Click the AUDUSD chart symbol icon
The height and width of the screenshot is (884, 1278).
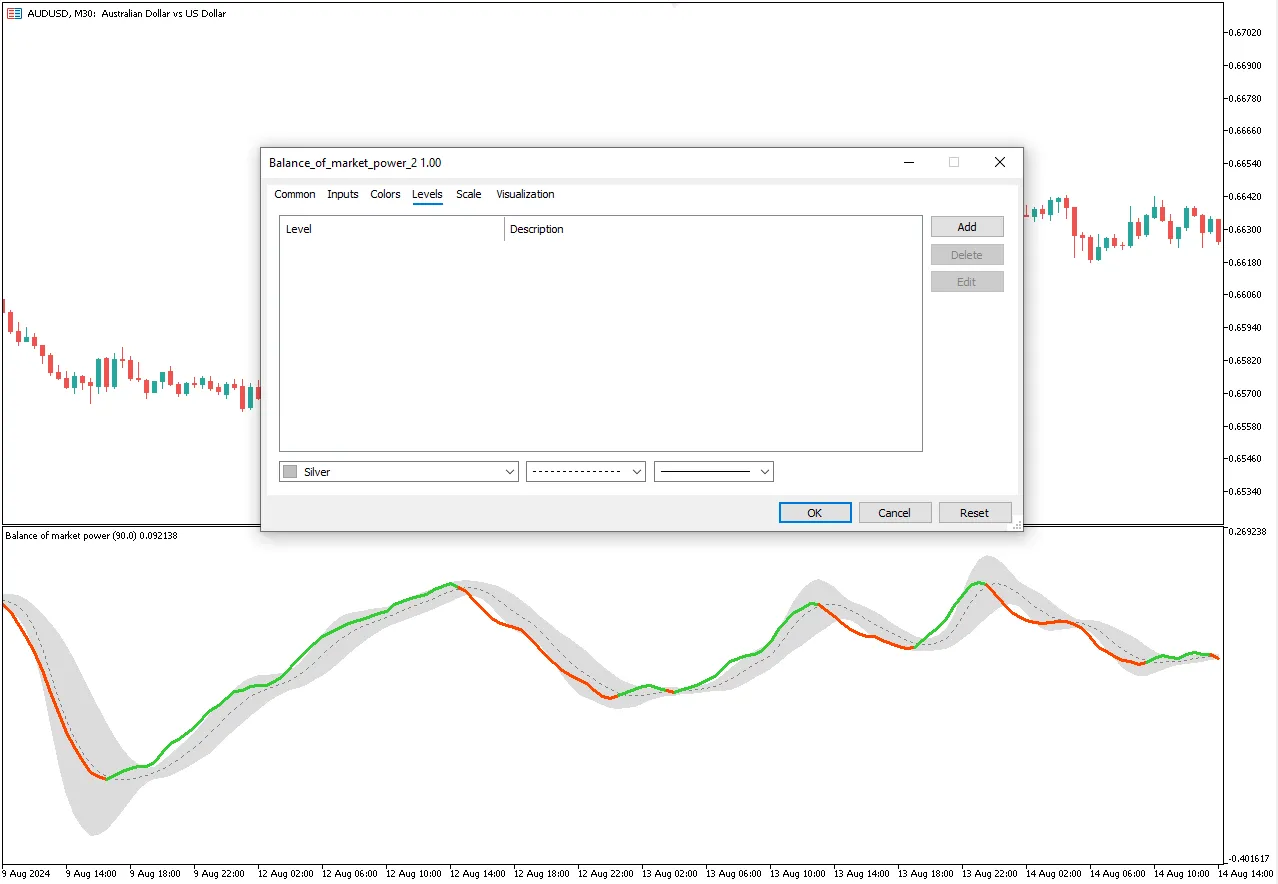[14, 13]
